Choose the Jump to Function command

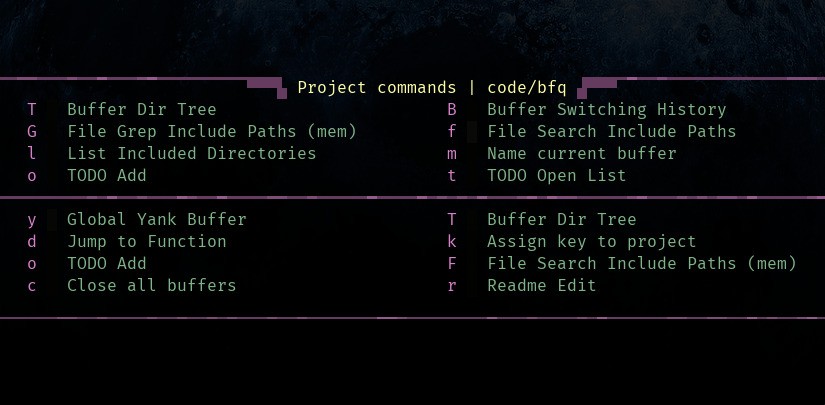(147, 241)
